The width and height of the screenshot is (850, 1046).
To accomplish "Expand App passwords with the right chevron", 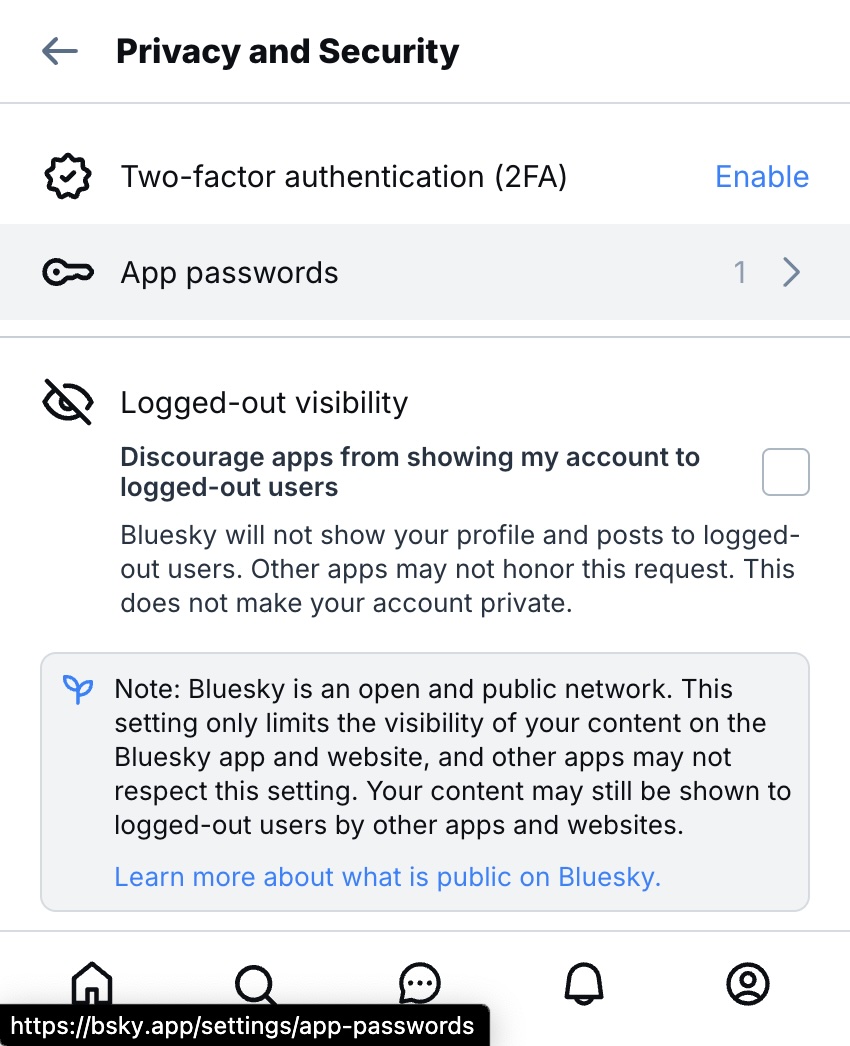I will (x=791, y=273).
